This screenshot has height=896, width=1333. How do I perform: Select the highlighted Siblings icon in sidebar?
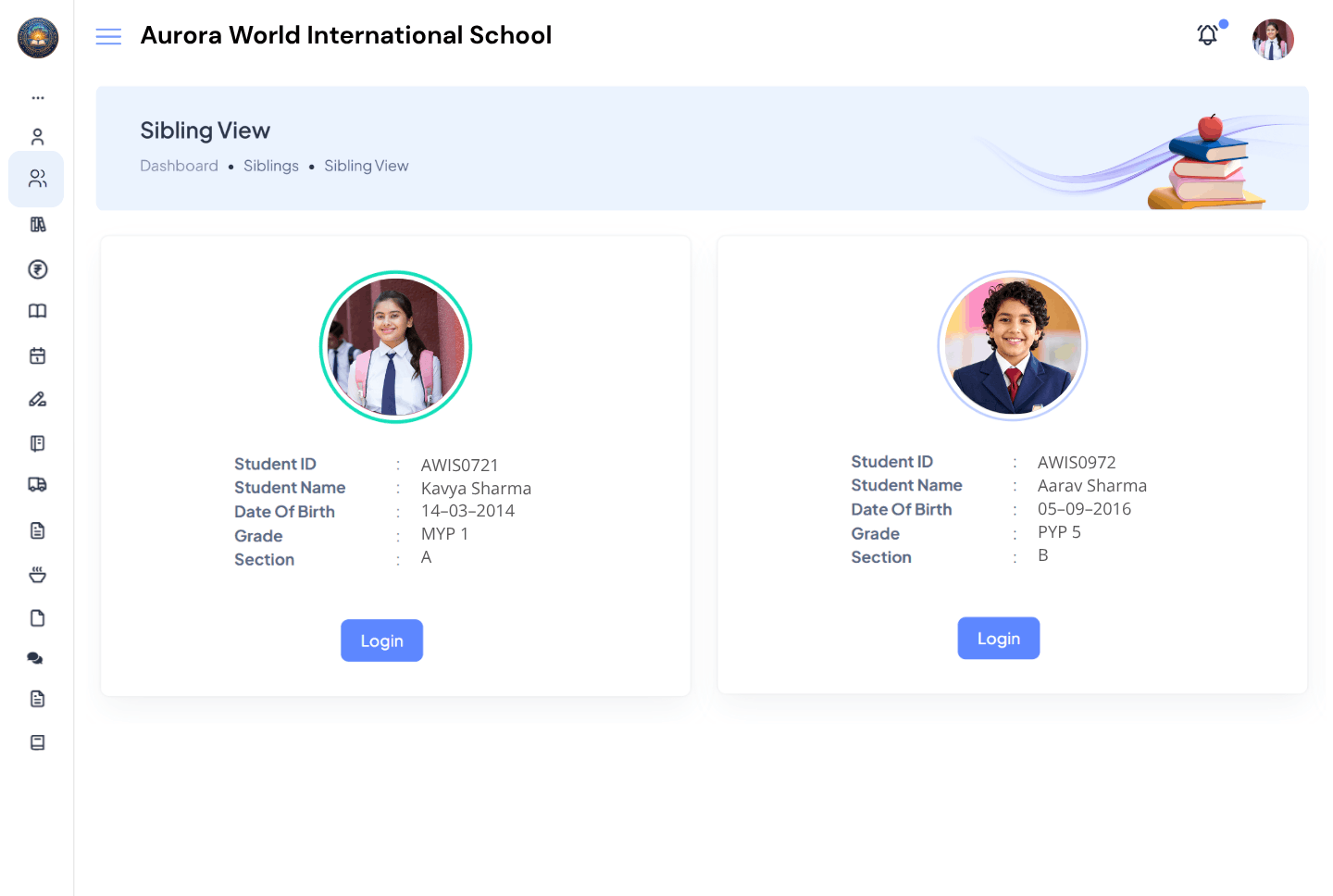point(36,179)
